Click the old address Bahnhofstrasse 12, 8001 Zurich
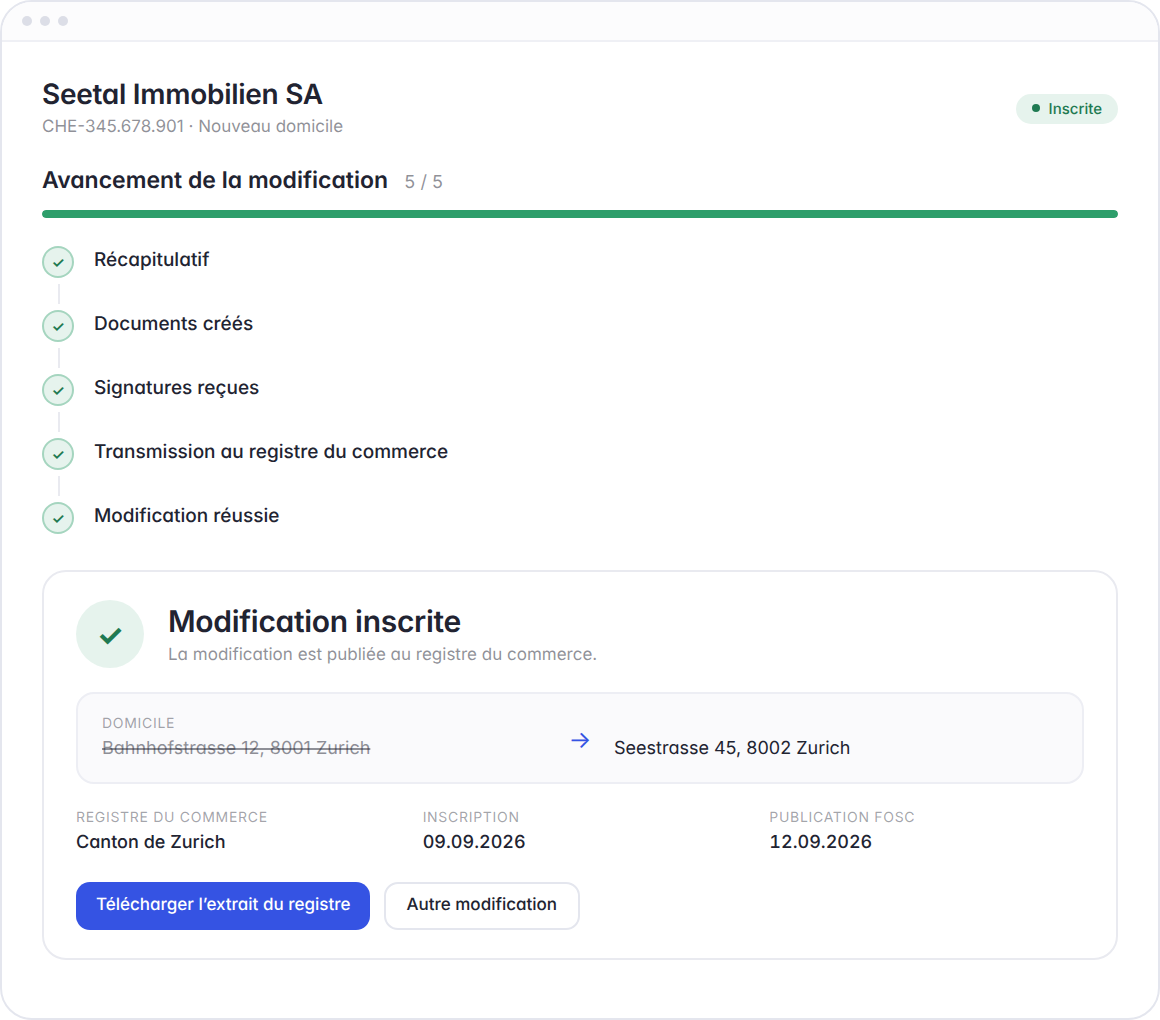 pyautogui.click(x=236, y=748)
